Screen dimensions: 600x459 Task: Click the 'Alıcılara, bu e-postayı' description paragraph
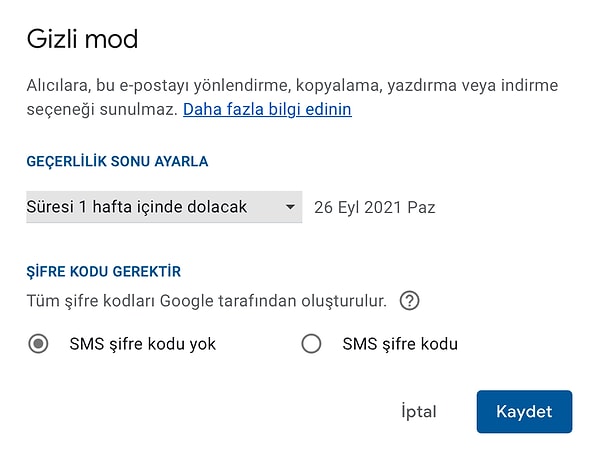(x=292, y=97)
